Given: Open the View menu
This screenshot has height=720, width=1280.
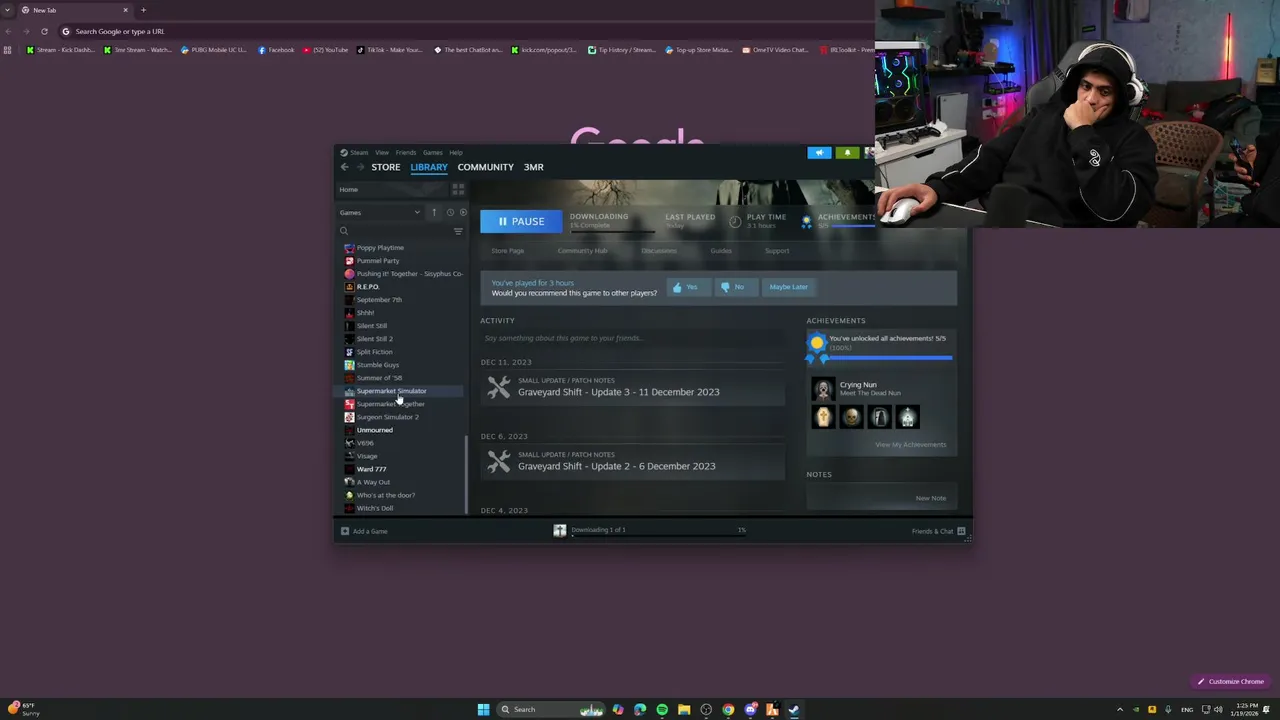Looking at the screenshot, I should pyautogui.click(x=382, y=153).
